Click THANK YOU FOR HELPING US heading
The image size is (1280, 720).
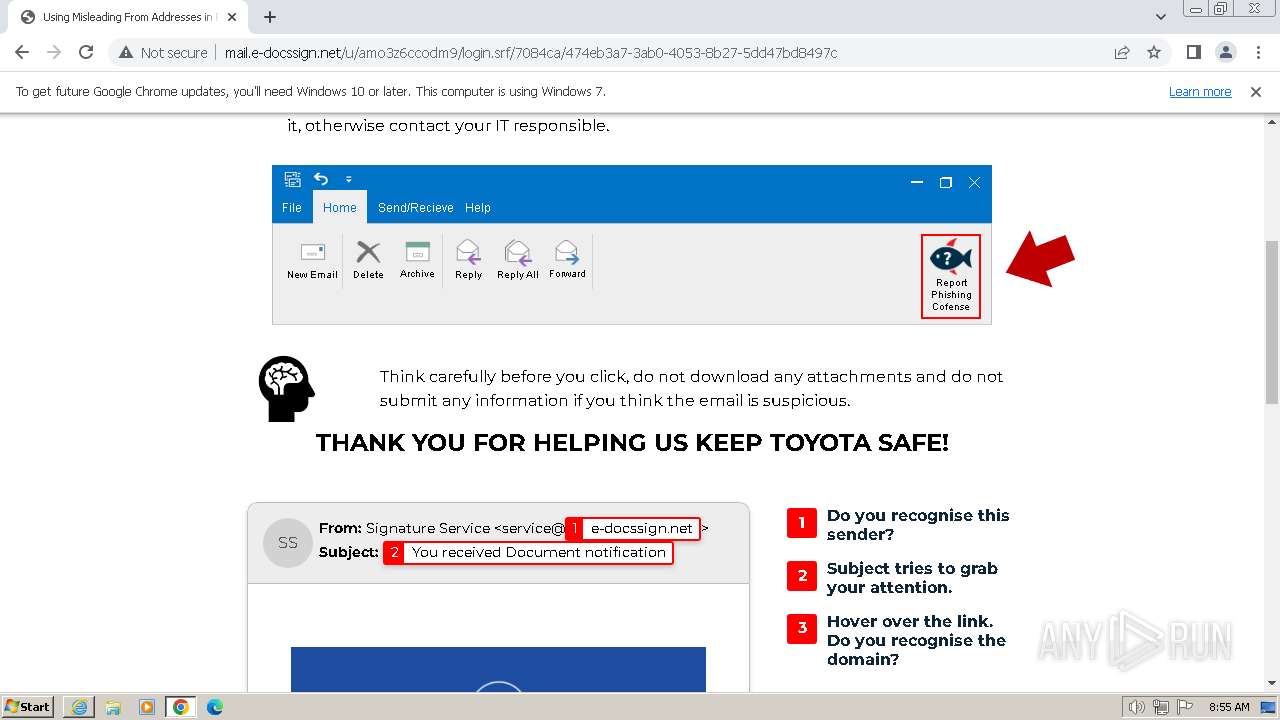point(632,443)
